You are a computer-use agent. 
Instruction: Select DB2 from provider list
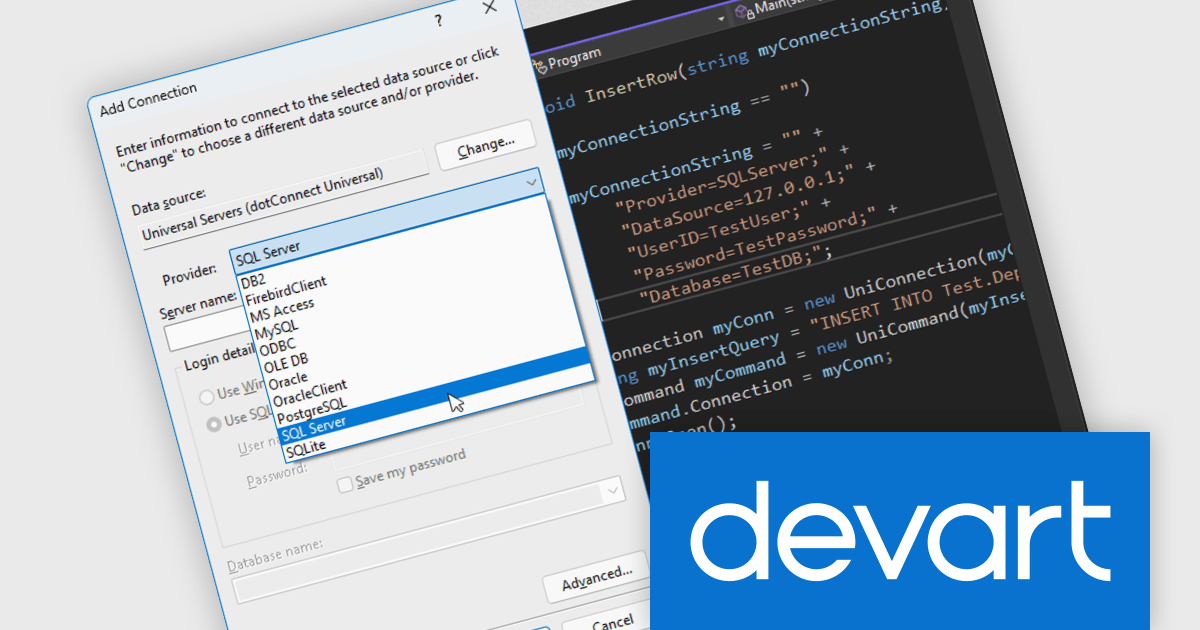pos(254,282)
